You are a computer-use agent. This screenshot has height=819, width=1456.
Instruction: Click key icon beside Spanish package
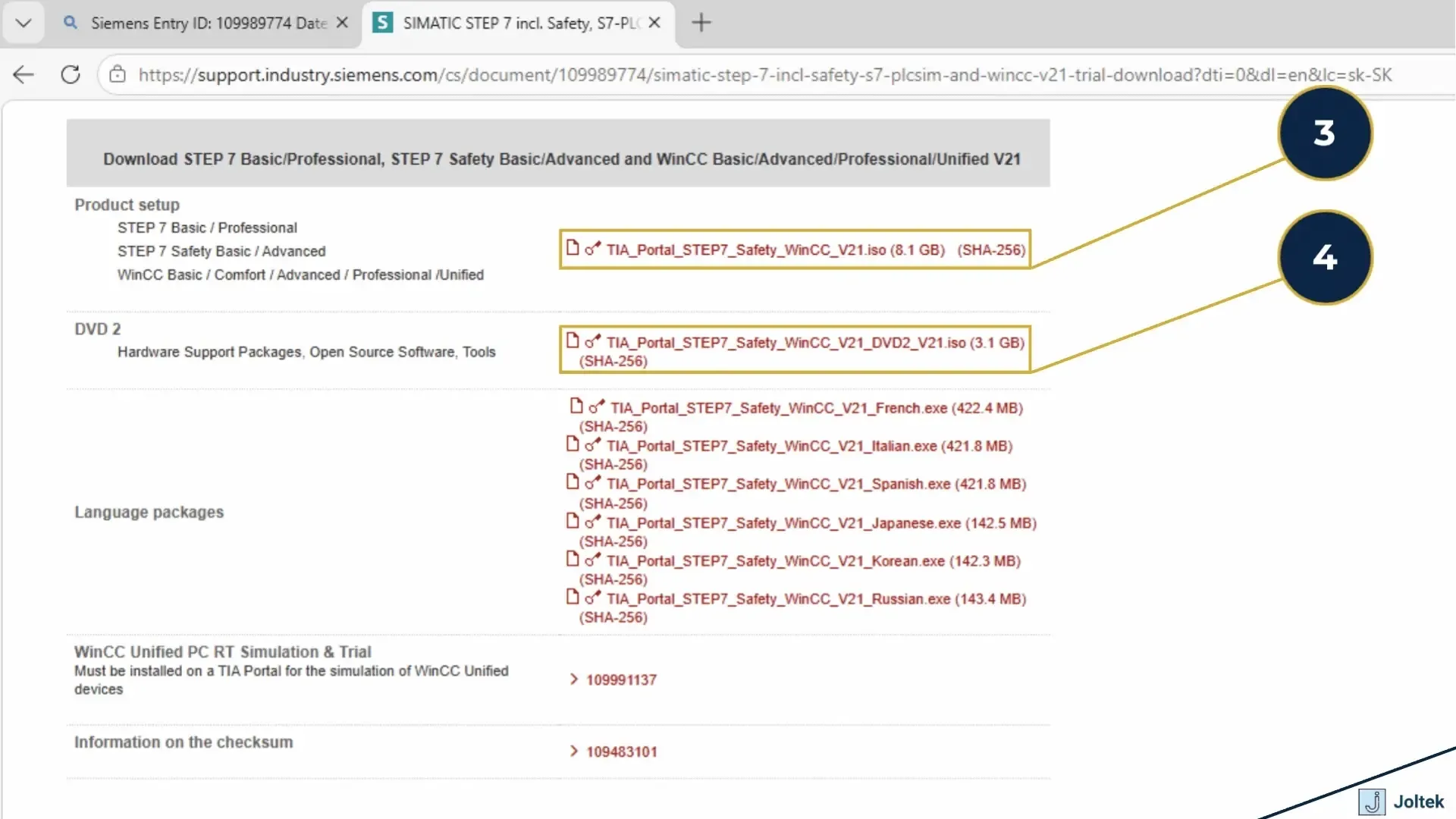tap(592, 482)
